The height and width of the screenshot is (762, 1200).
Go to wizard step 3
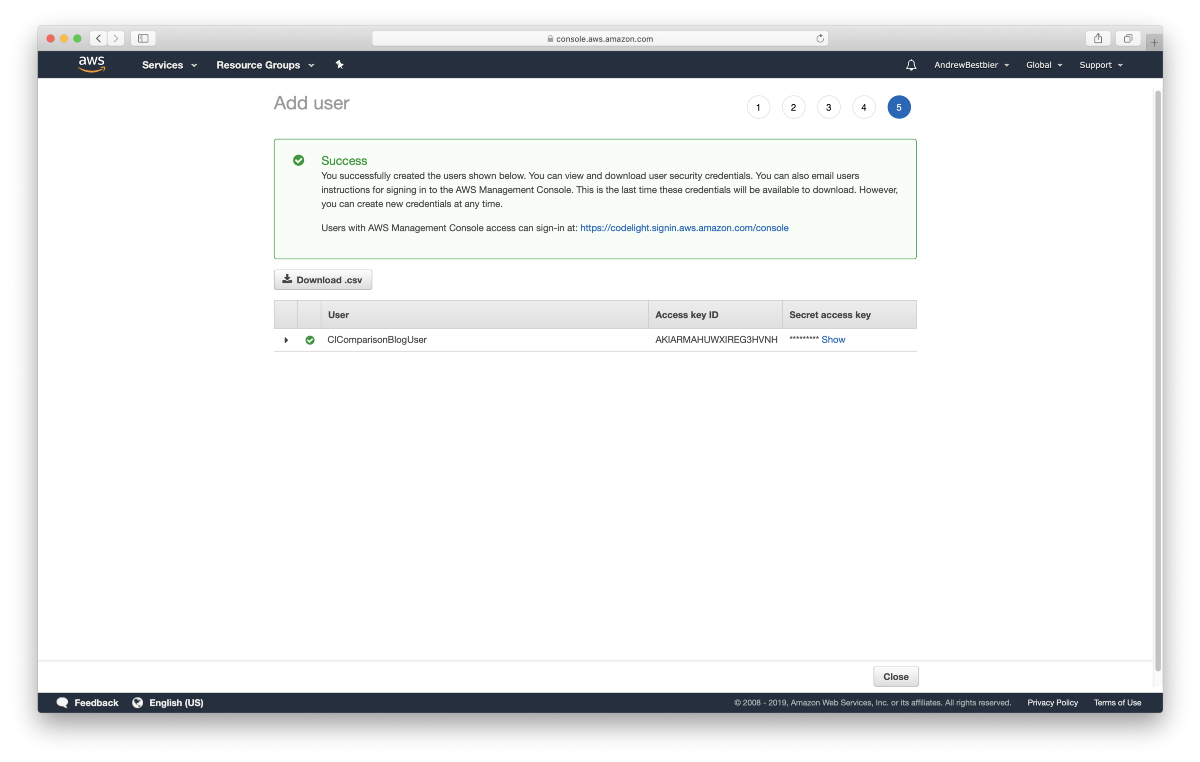click(829, 107)
